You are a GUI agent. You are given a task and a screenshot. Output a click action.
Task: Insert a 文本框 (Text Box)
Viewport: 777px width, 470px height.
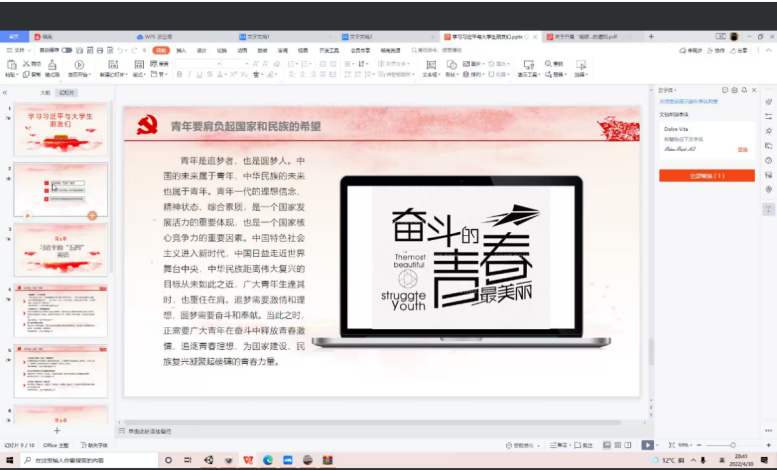click(x=431, y=67)
